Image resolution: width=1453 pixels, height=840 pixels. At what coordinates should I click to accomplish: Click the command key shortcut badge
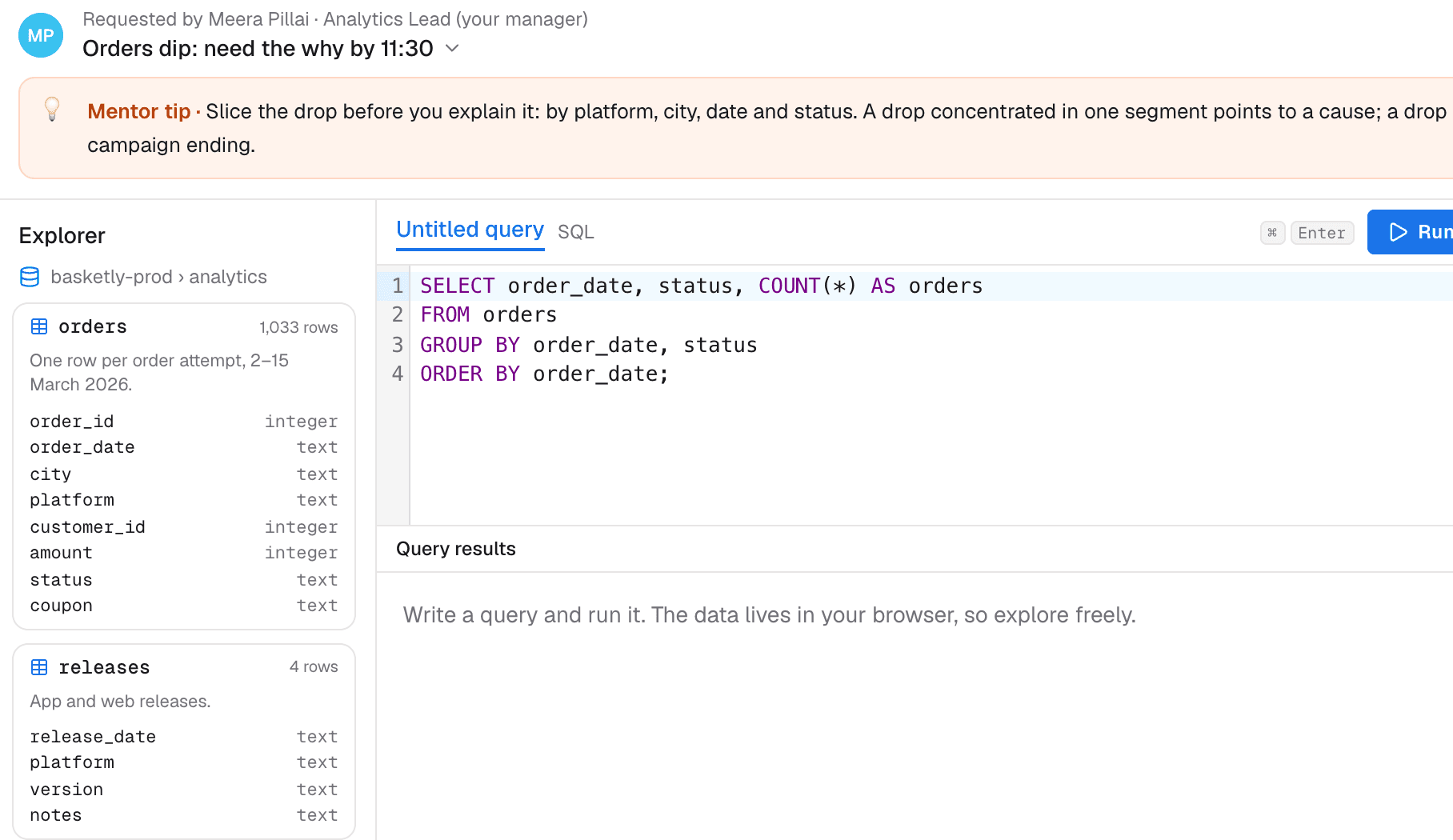point(1272,233)
